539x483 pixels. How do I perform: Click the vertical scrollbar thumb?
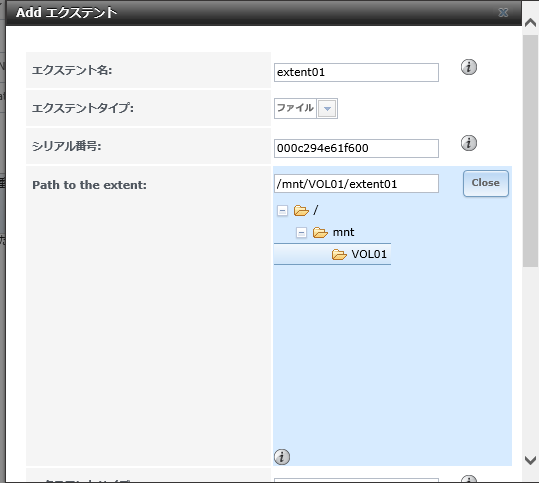530,151
